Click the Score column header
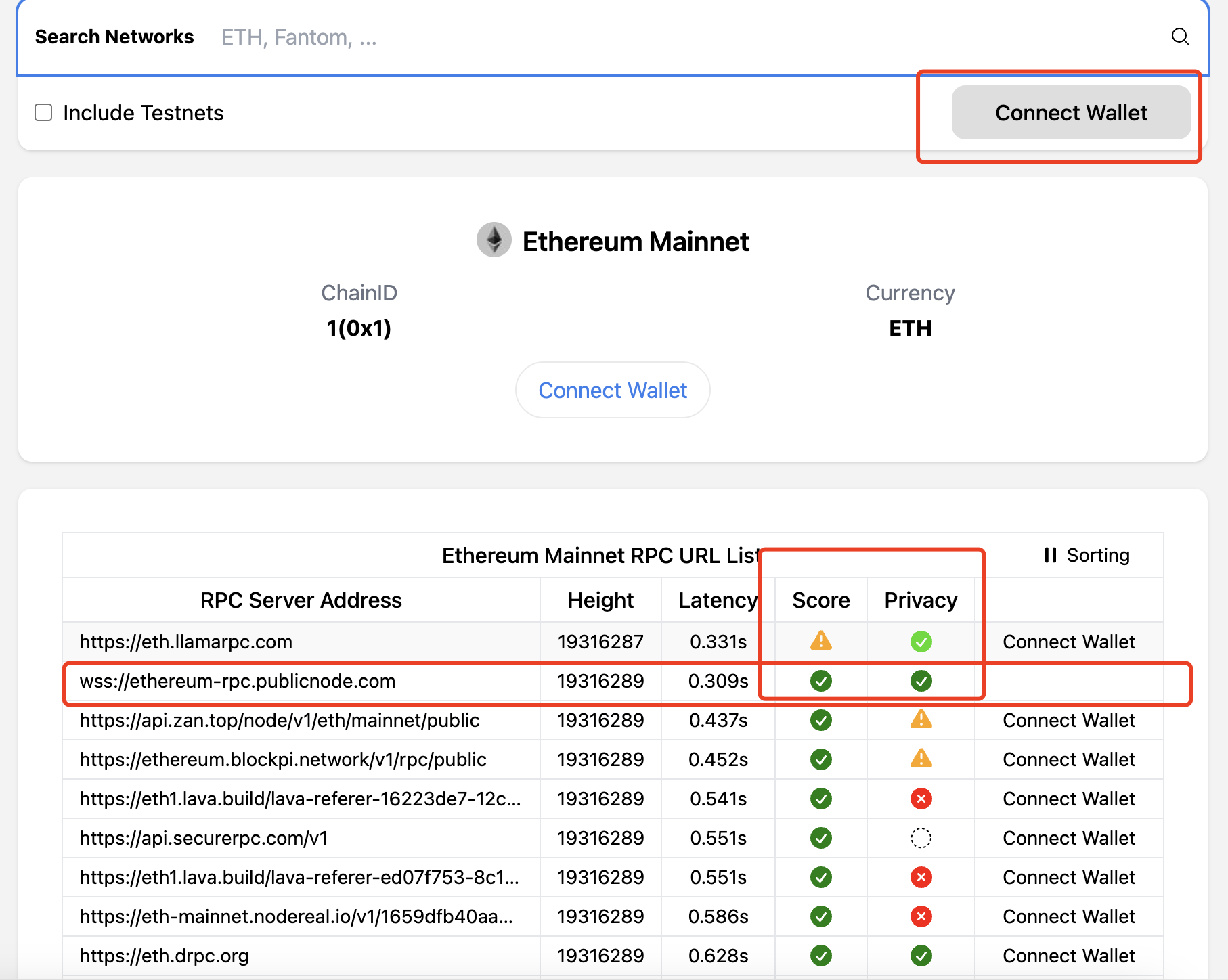The height and width of the screenshot is (980, 1228). 821,600
